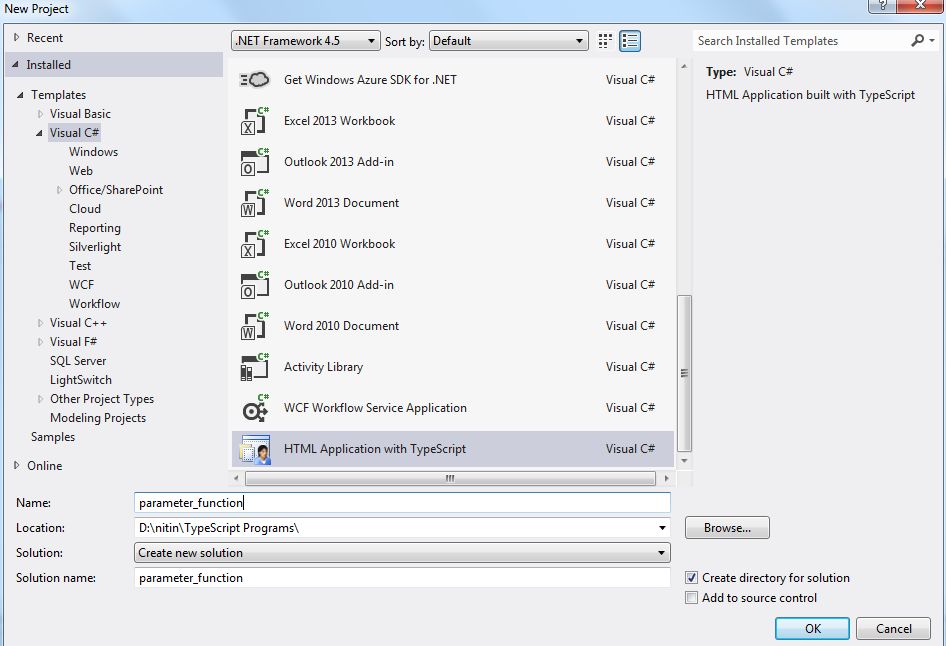946x646 pixels.
Task: Click the WCF Workflow Service Application gear icon
Action: [254, 408]
